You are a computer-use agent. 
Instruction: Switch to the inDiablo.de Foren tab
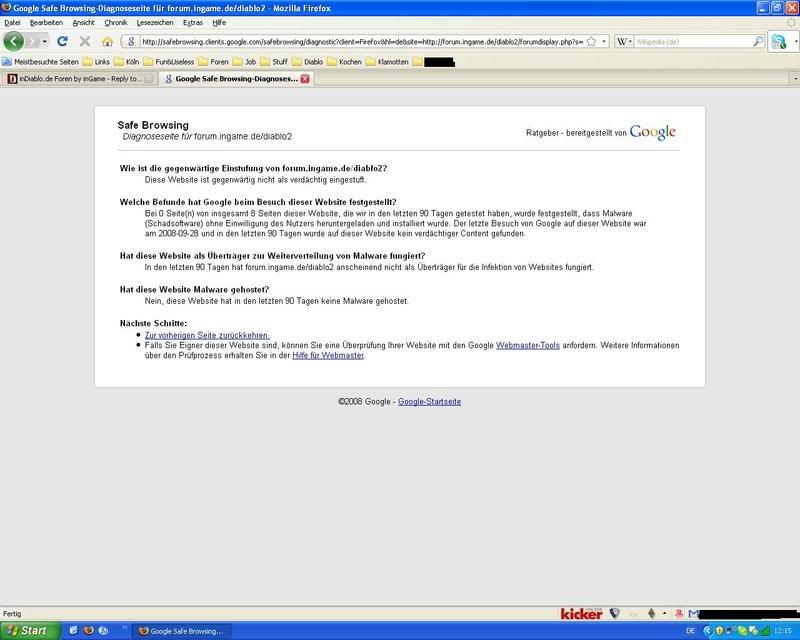click(80, 79)
